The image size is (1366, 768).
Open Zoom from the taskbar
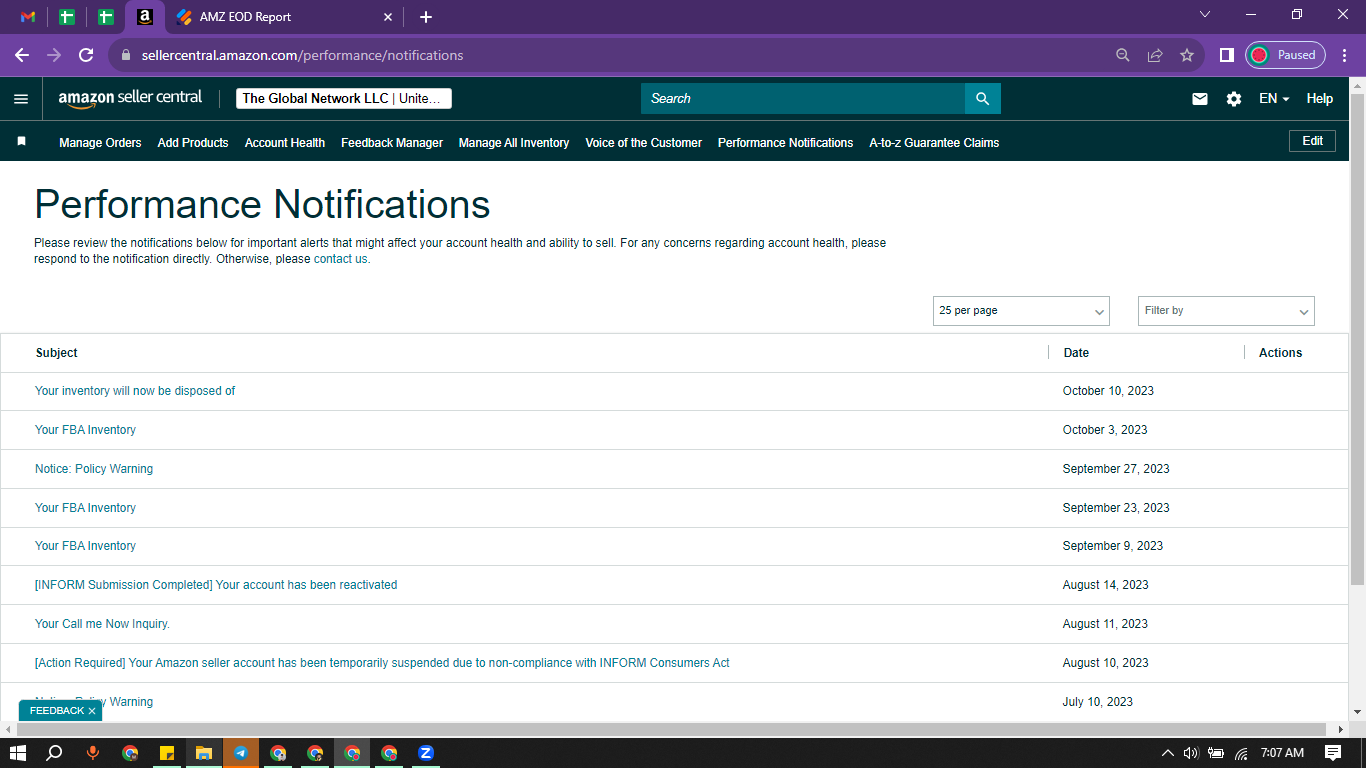[426, 753]
